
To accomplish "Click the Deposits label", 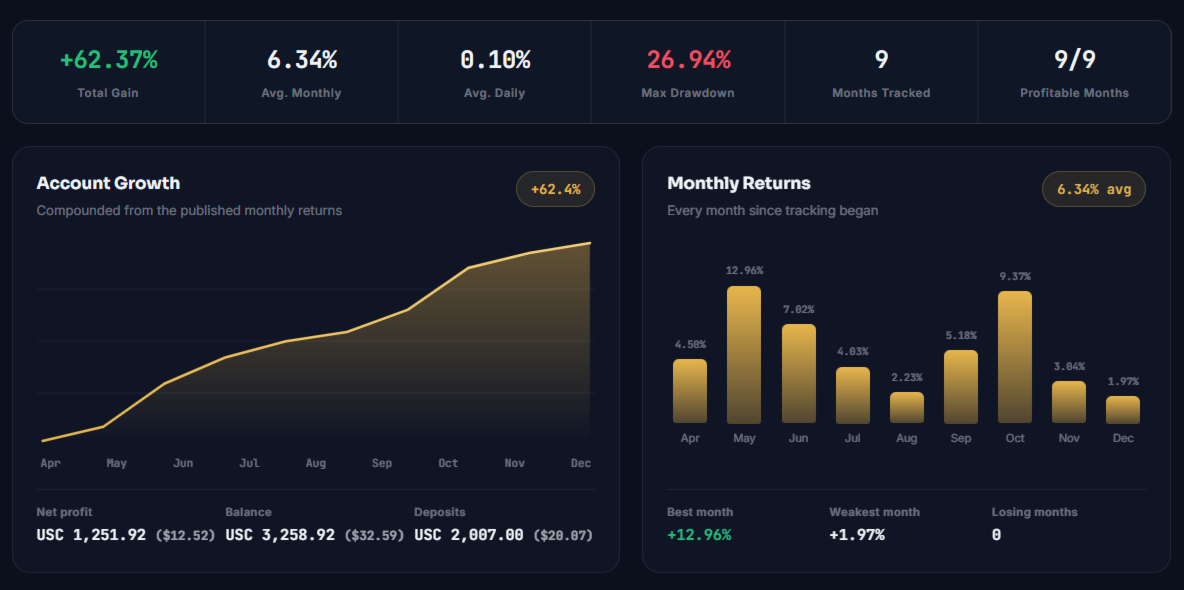I will pyautogui.click(x=439, y=512).
